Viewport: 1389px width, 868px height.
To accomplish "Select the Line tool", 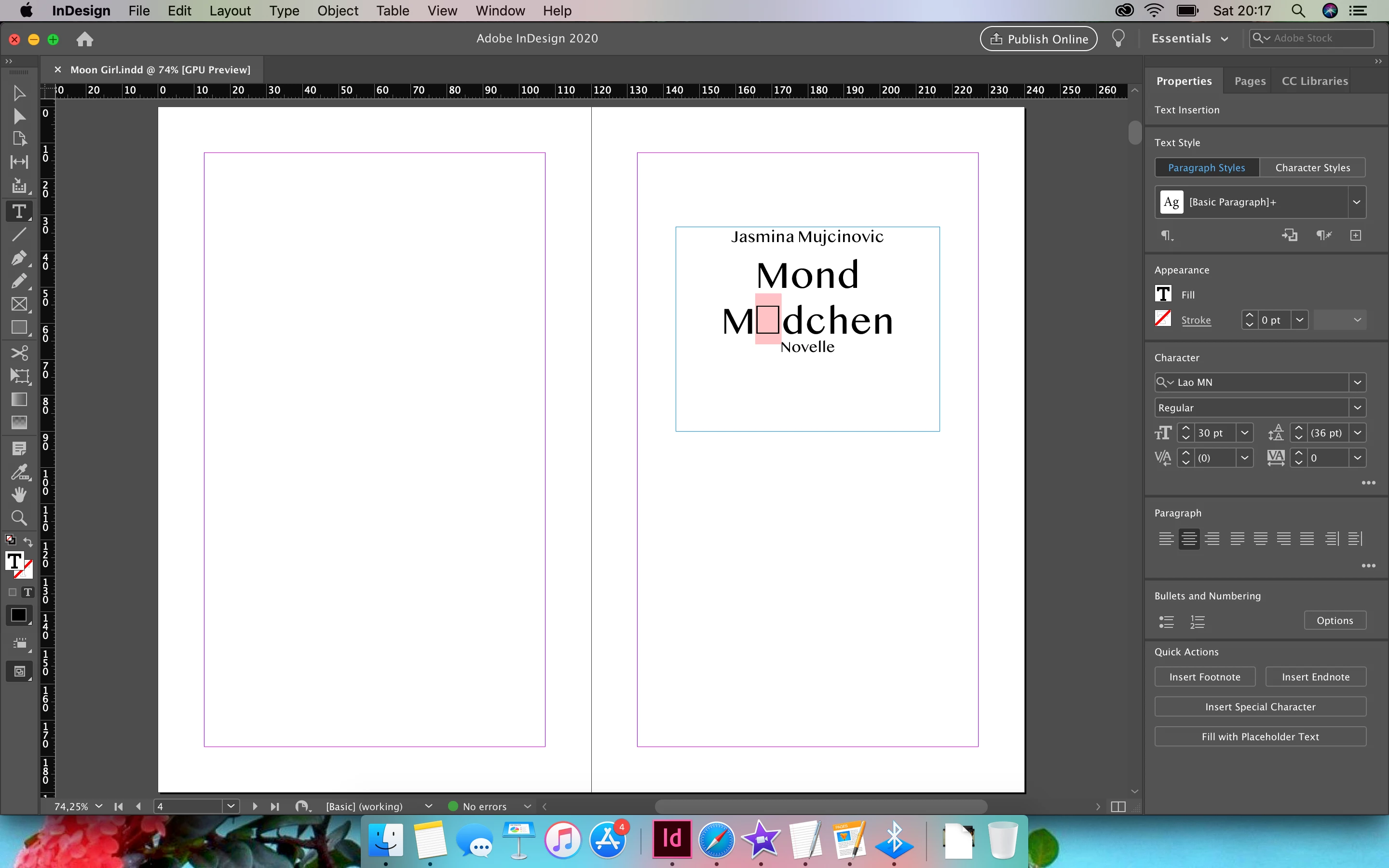I will click(18, 234).
